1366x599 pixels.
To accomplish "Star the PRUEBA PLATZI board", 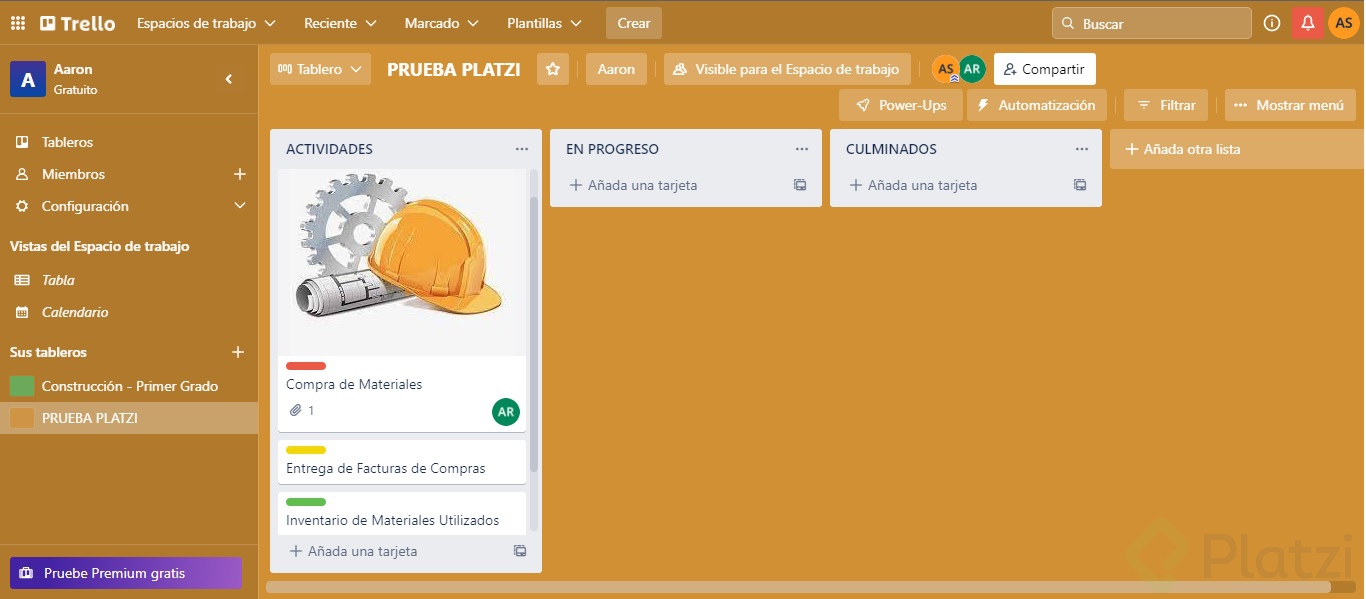I will click(553, 69).
